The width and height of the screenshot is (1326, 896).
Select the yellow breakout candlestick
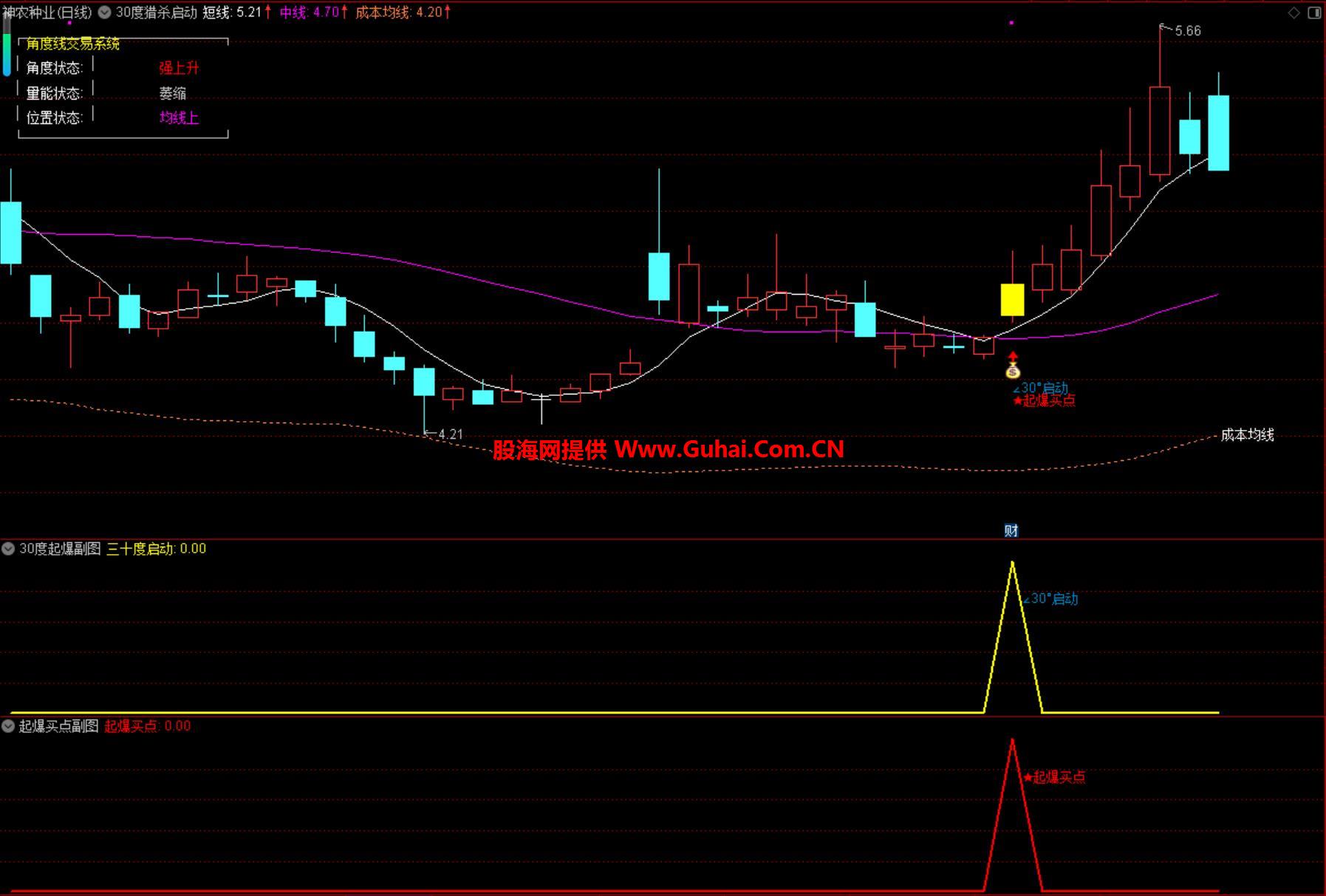(x=1012, y=299)
